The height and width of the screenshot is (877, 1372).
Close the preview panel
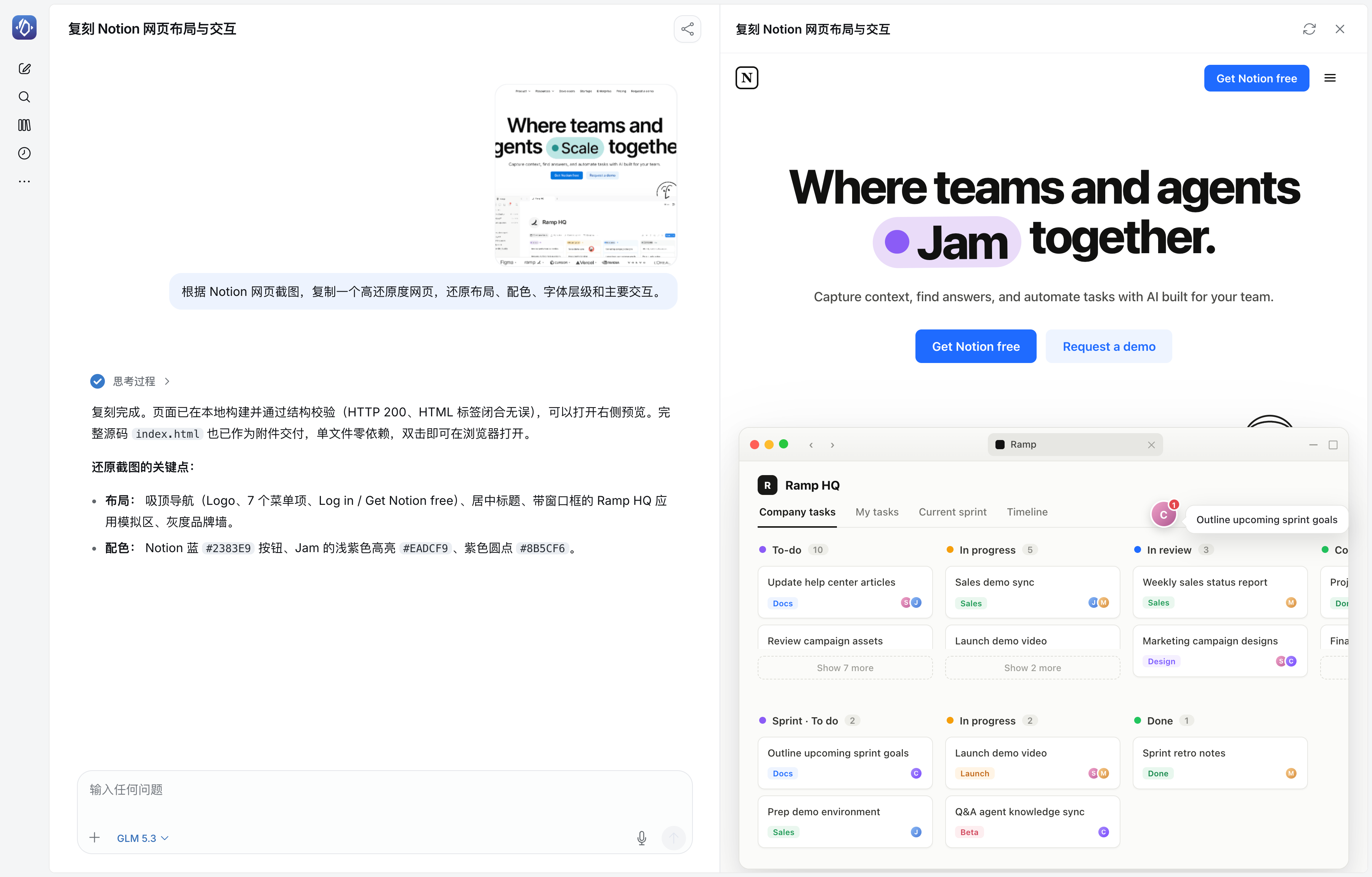(x=1340, y=29)
